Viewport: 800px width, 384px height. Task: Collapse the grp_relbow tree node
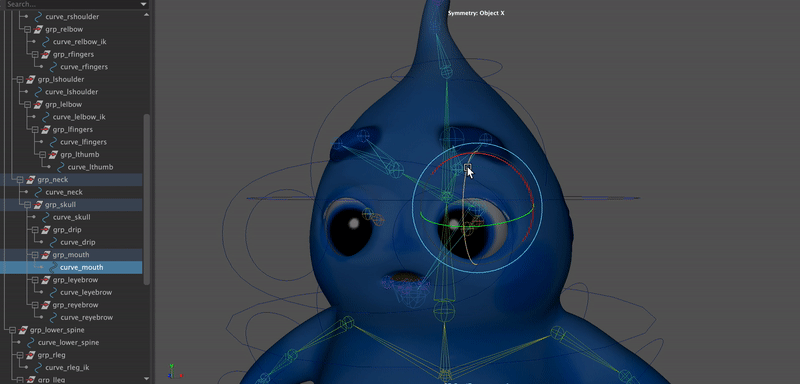coord(28,29)
